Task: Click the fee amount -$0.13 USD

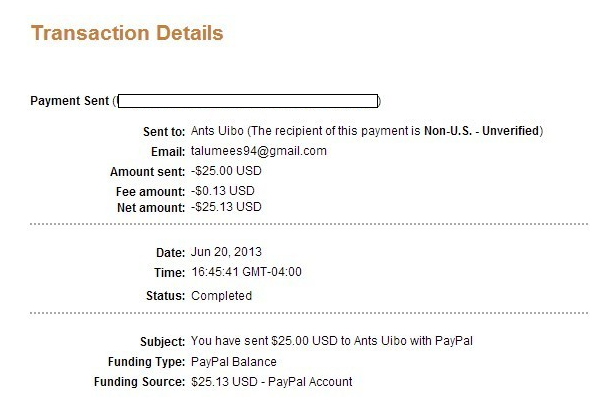Action: pos(223,191)
